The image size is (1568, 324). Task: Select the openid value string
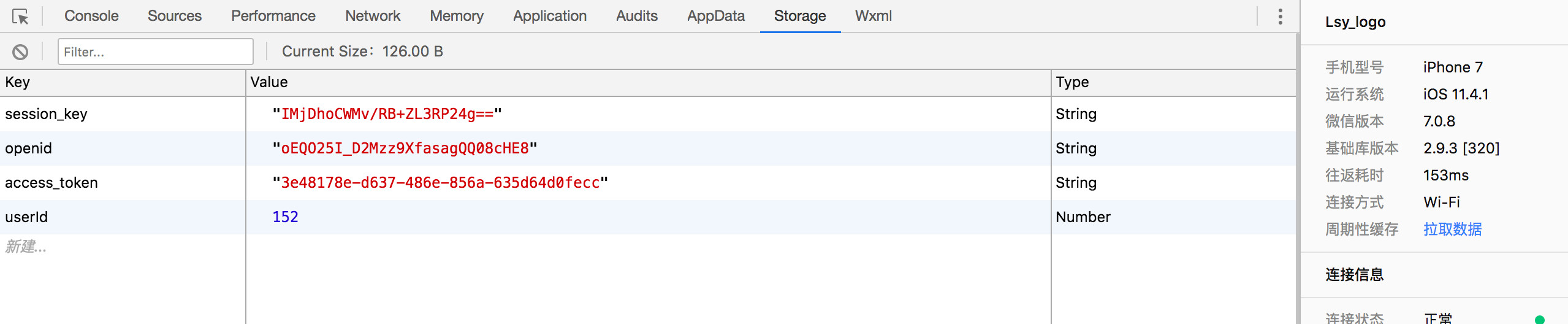(405, 148)
